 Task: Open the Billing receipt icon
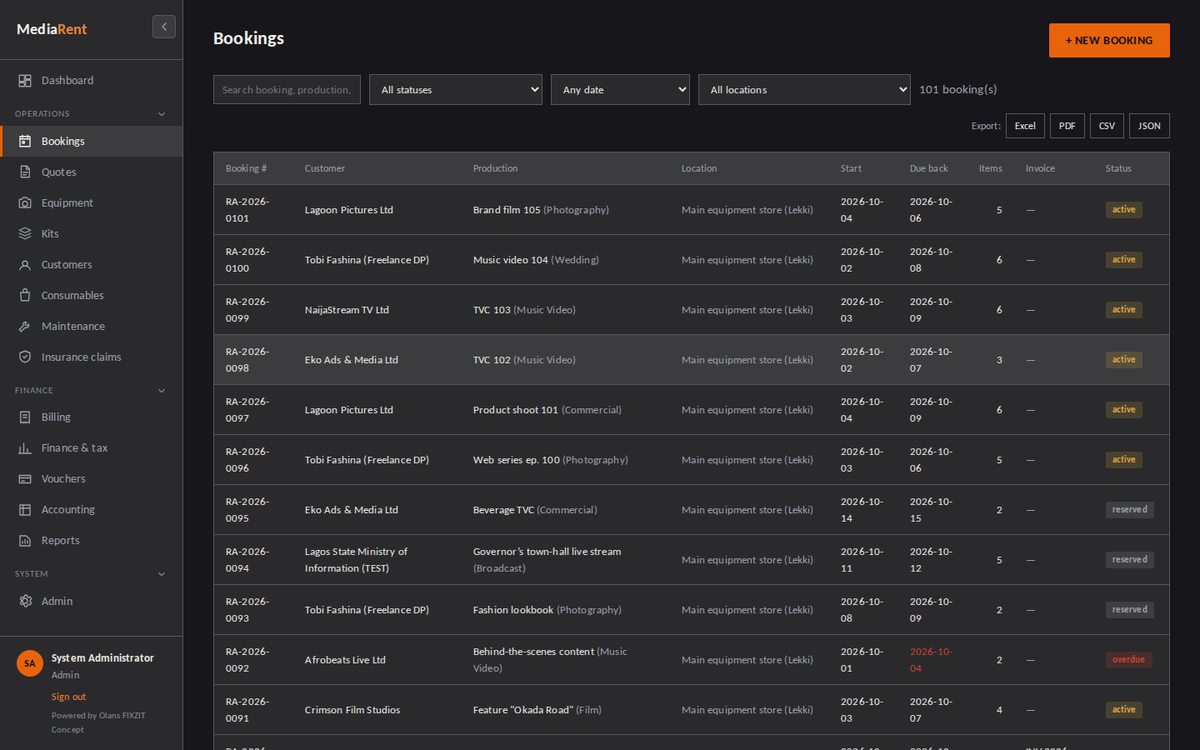(x=25, y=417)
